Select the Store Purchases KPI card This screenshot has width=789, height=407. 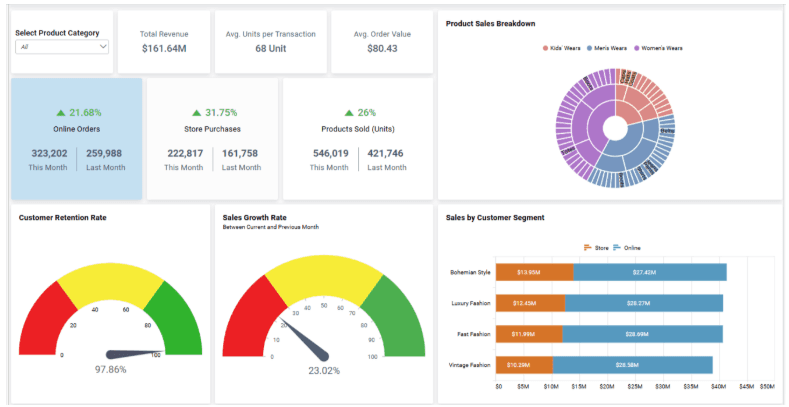tap(212, 139)
